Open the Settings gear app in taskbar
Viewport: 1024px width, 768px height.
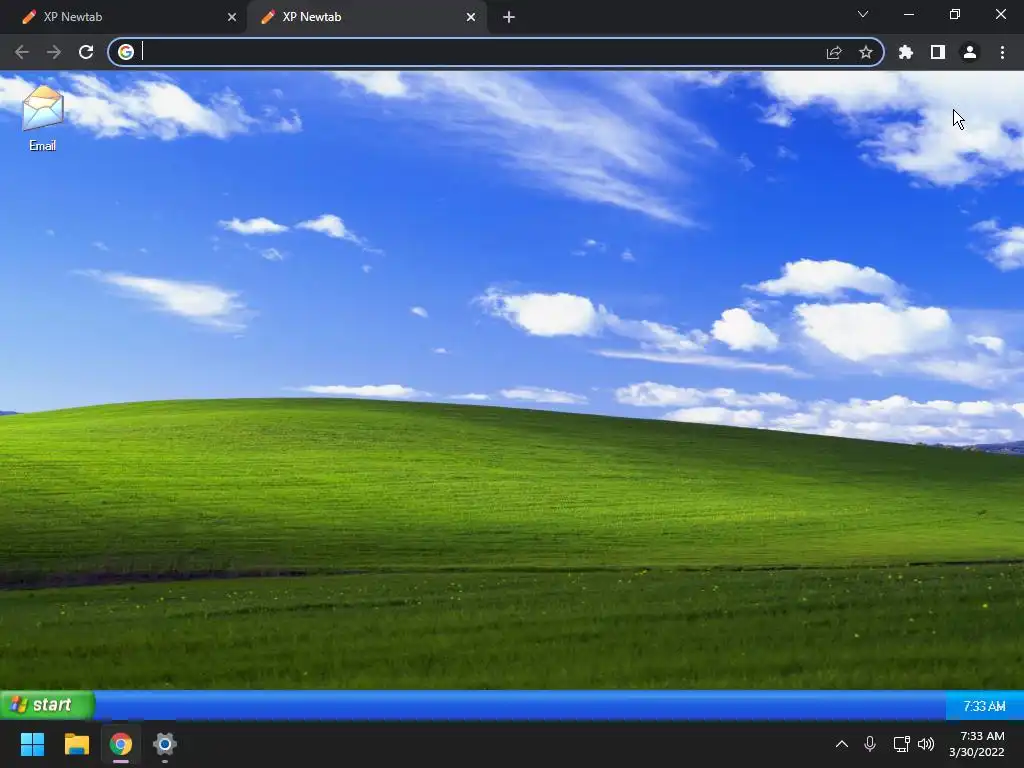click(165, 744)
